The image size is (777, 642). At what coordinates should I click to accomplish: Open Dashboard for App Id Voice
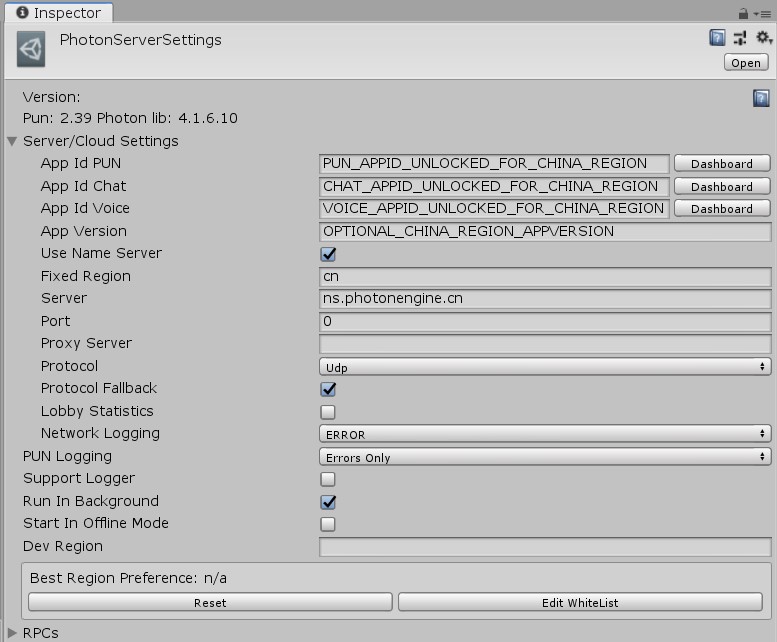tap(722, 209)
